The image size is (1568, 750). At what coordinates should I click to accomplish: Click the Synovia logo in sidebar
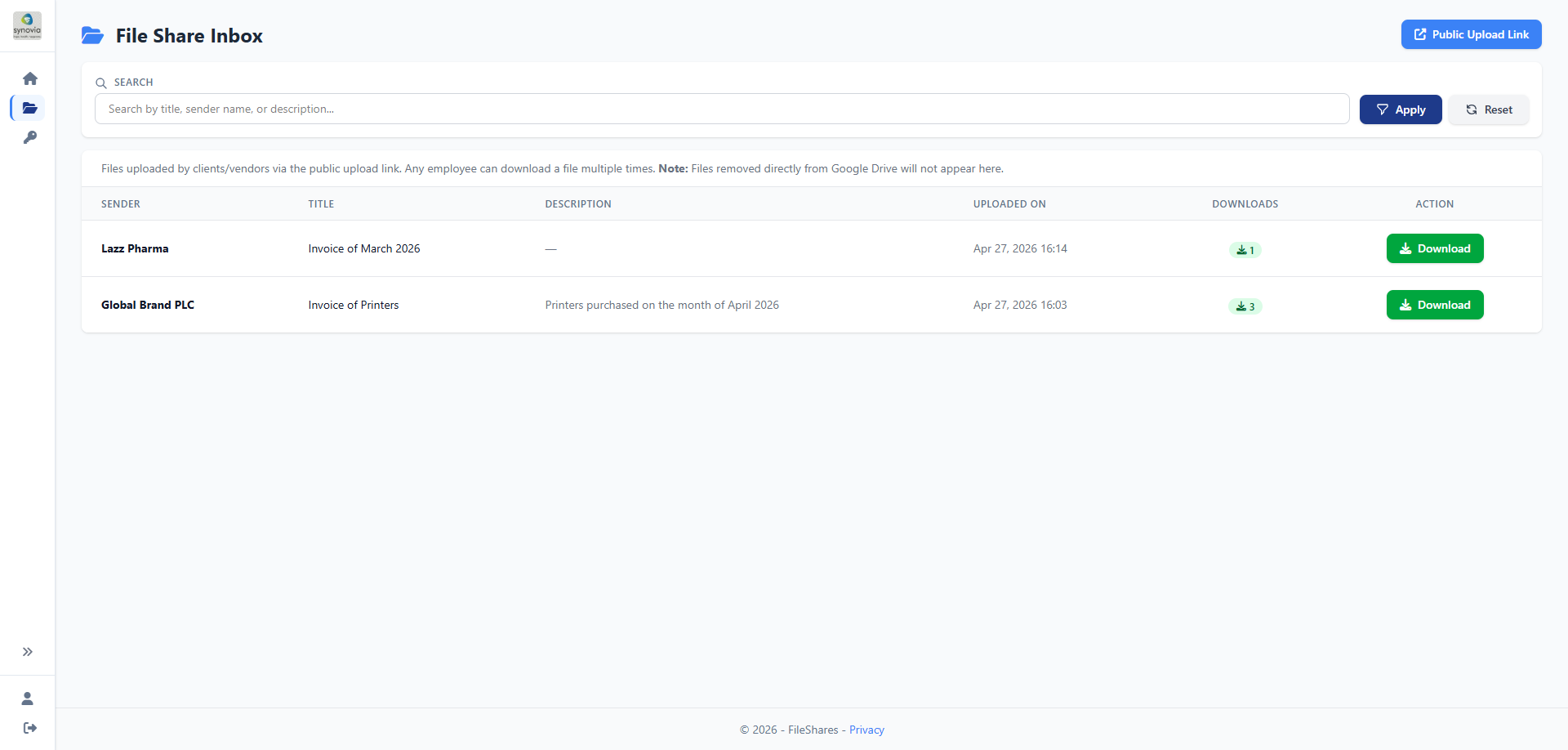point(27,25)
